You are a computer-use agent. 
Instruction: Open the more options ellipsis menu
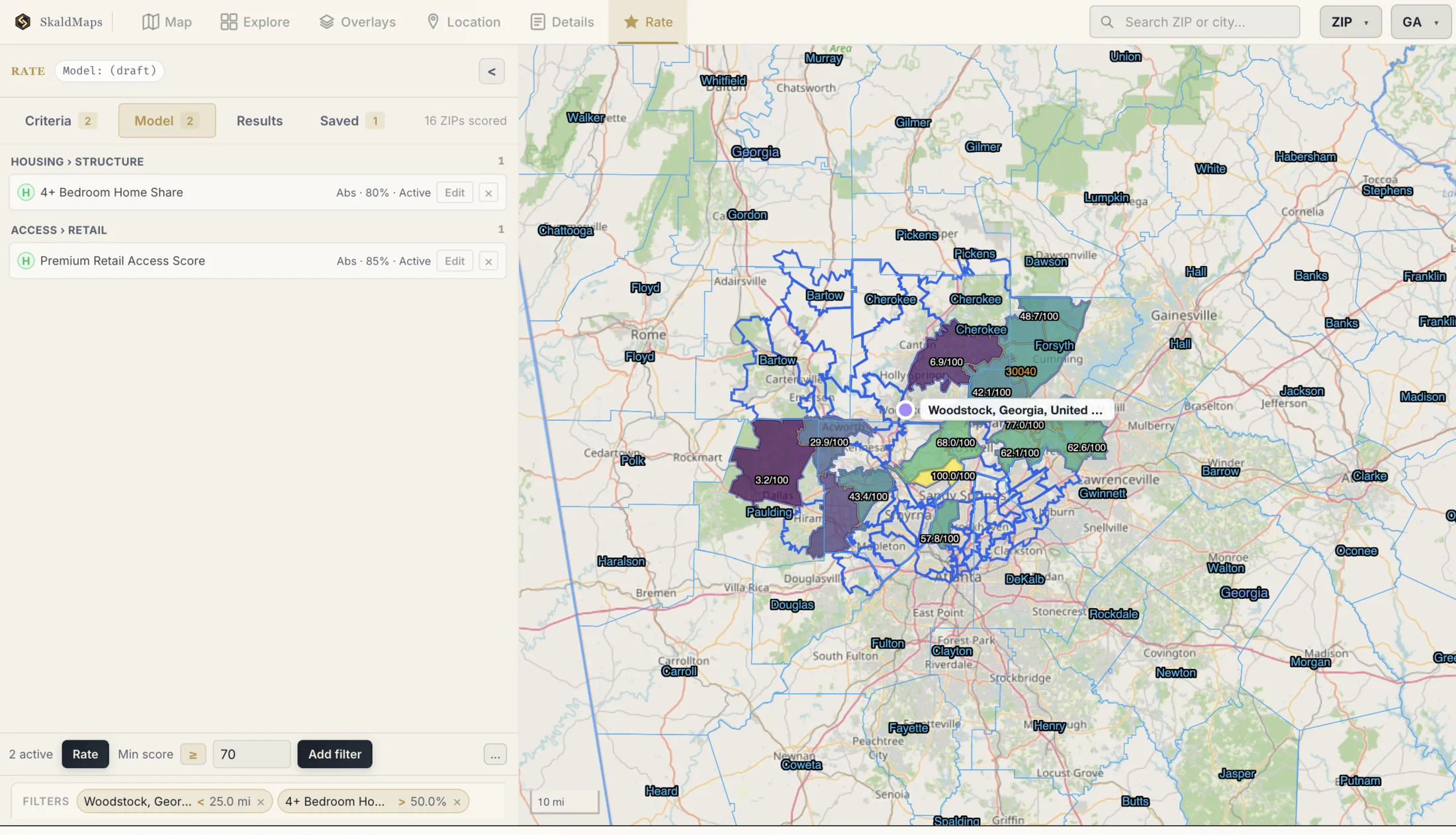(495, 755)
